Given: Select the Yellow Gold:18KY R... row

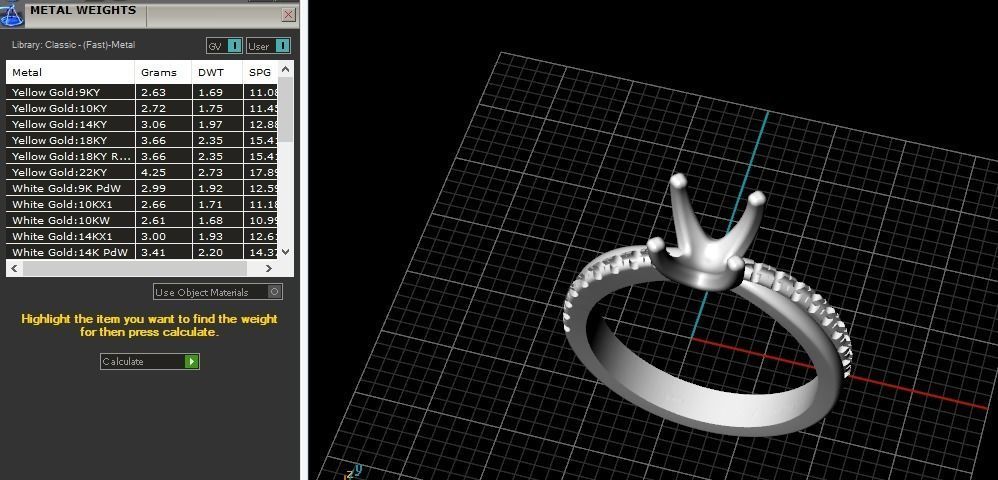Looking at the screenshot, I should pos(141,156).
